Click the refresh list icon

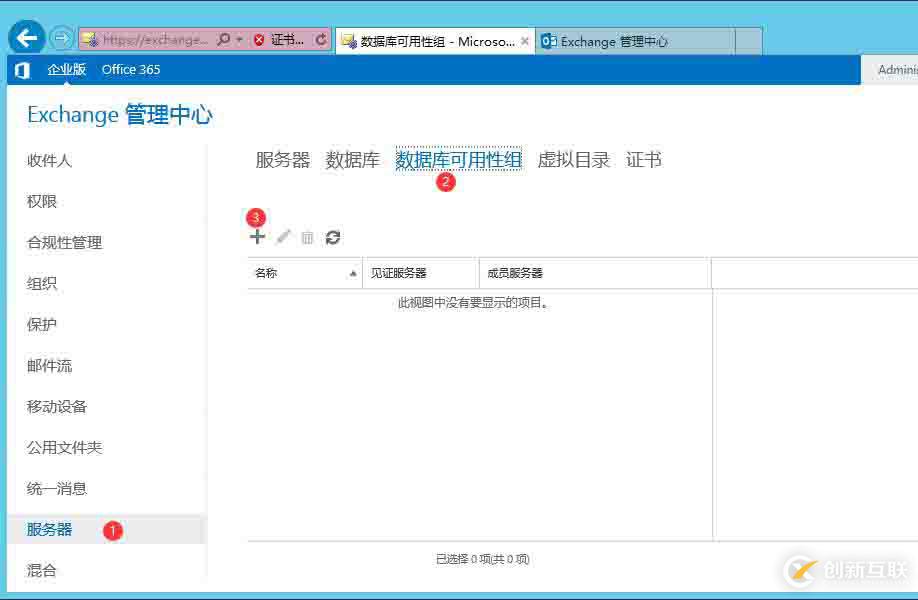[x=333, y=237]
